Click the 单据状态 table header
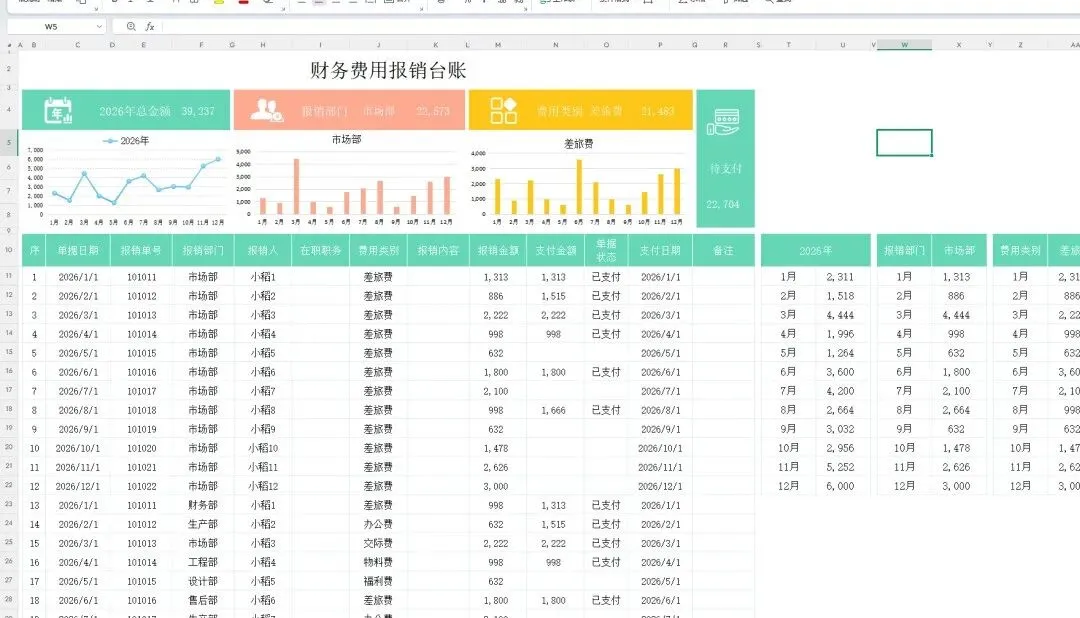The width and height of the screenshot is (1080, 618). click(x=606, y=251)
